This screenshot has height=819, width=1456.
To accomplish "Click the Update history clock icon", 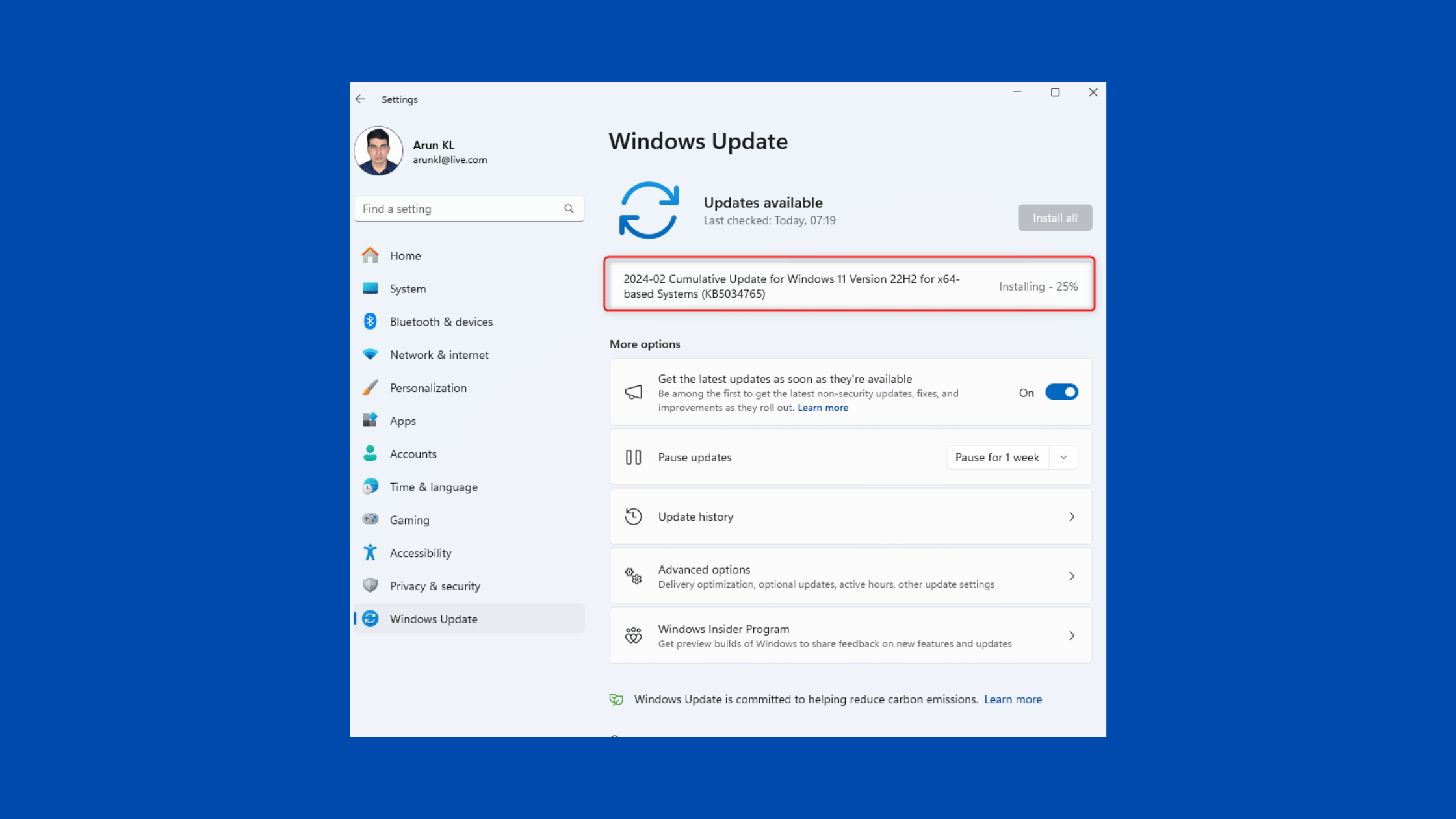I will pyautogui.click(x=633, y=517).
